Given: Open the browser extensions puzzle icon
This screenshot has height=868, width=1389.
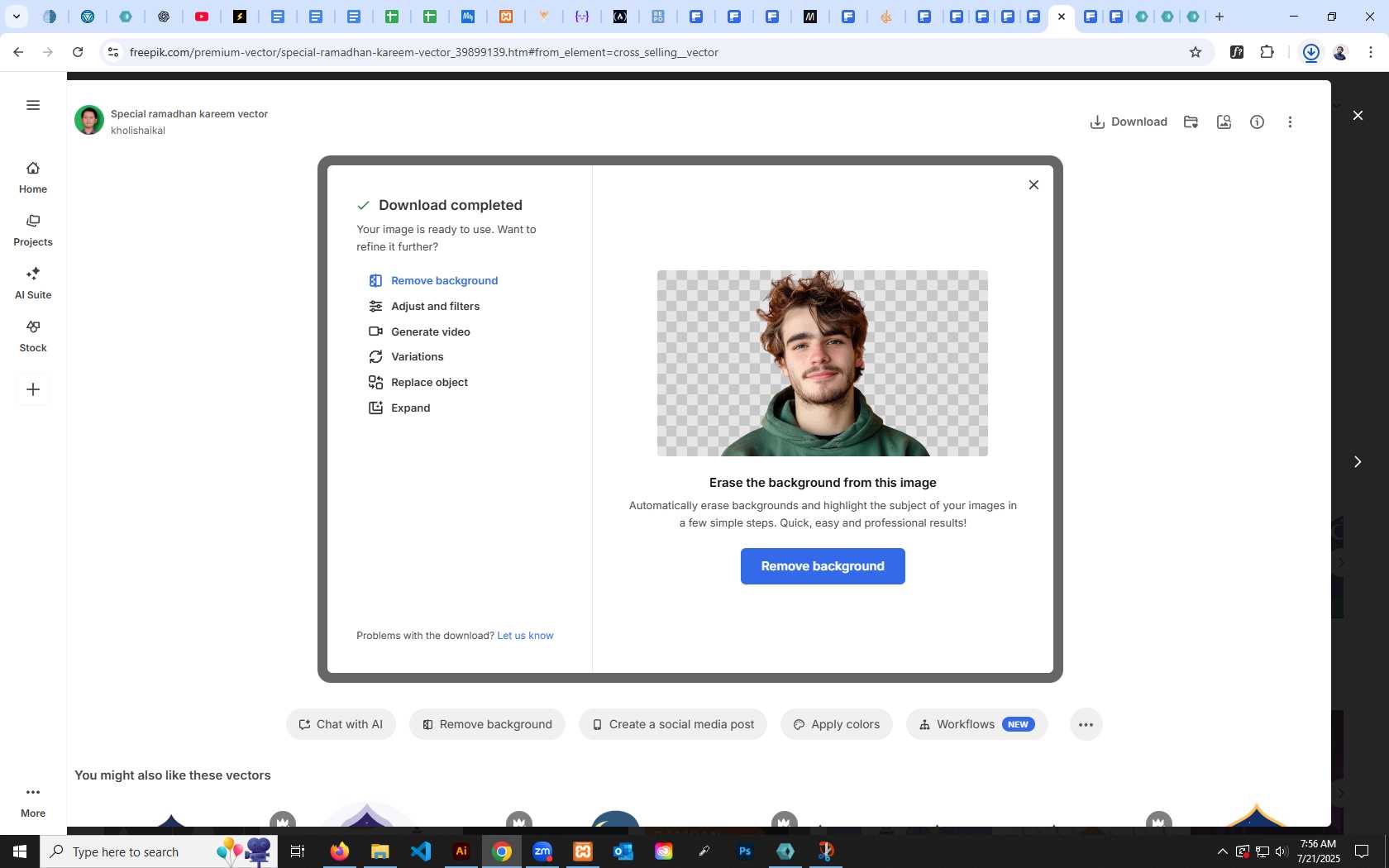Looking at the screenshot, I should pyautogui.click(x=1267, y=52).
